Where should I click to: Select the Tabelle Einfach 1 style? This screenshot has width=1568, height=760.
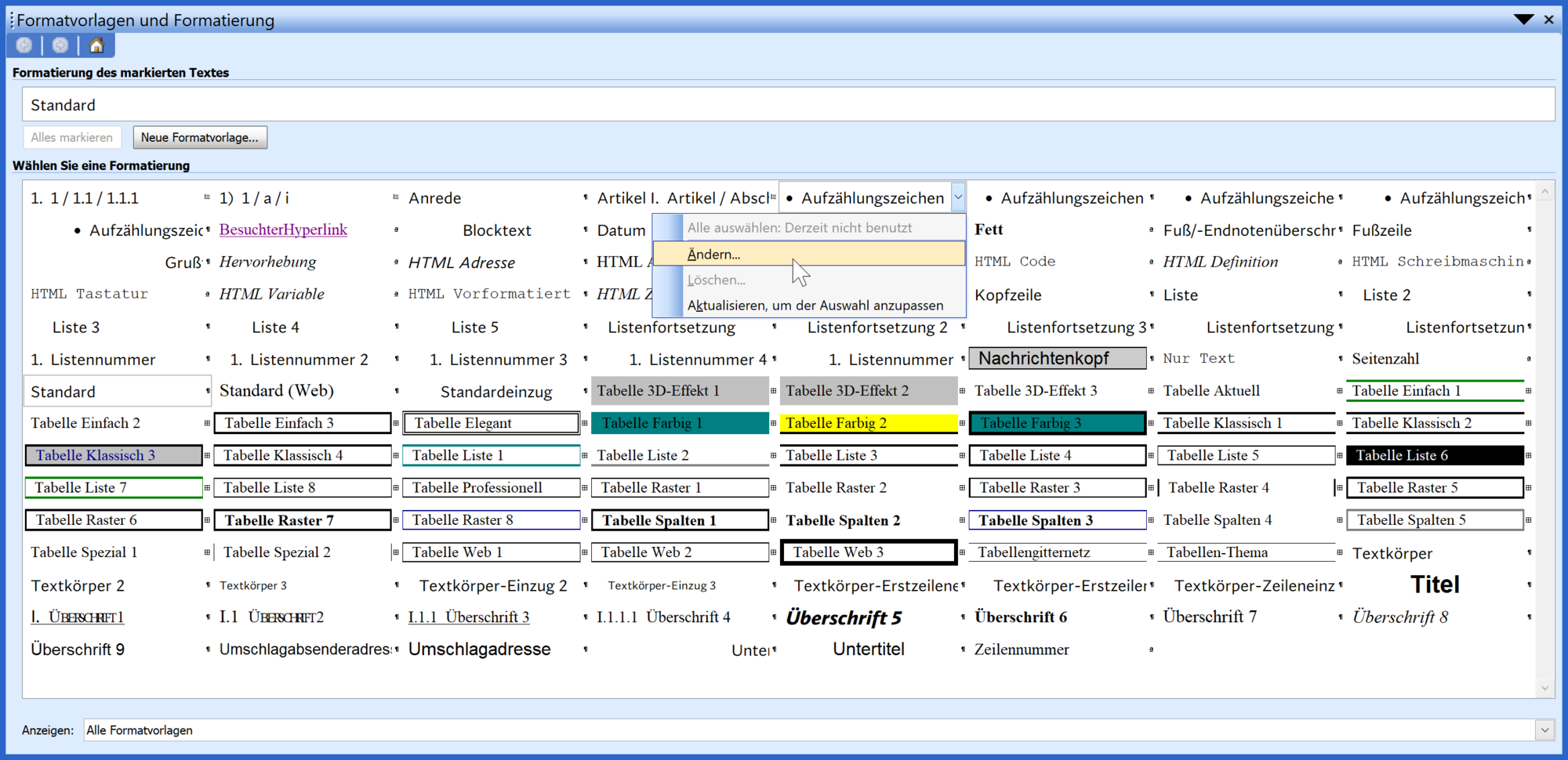click(x=1435, y=391)
